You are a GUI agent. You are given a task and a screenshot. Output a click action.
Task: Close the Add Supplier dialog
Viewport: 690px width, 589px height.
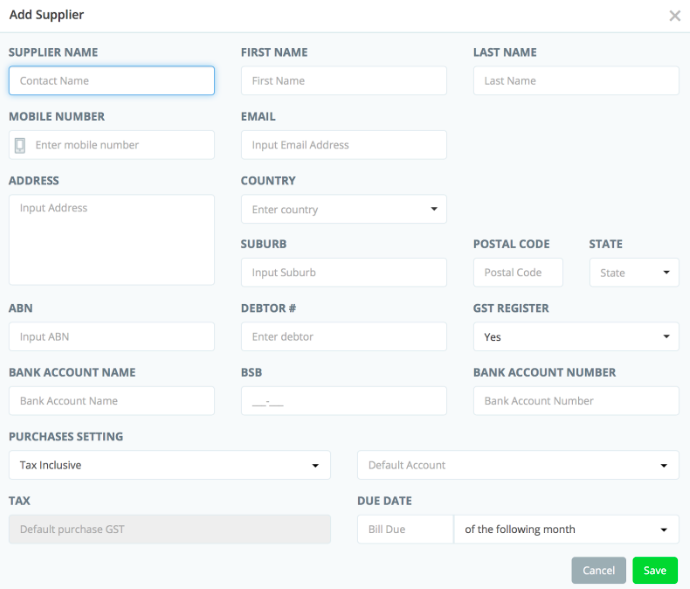(x=674, y=16)
